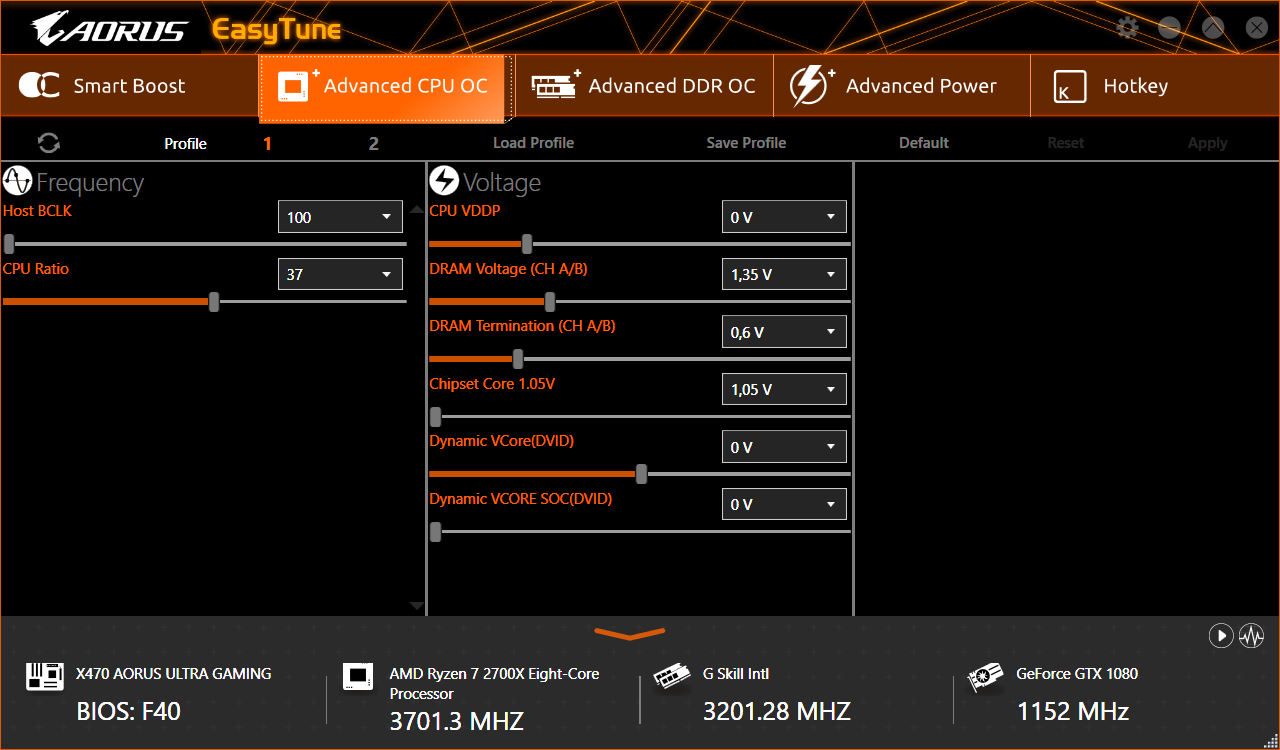
Task: Minimize the EasyTune window
Action: click(x=1169, y=28)
